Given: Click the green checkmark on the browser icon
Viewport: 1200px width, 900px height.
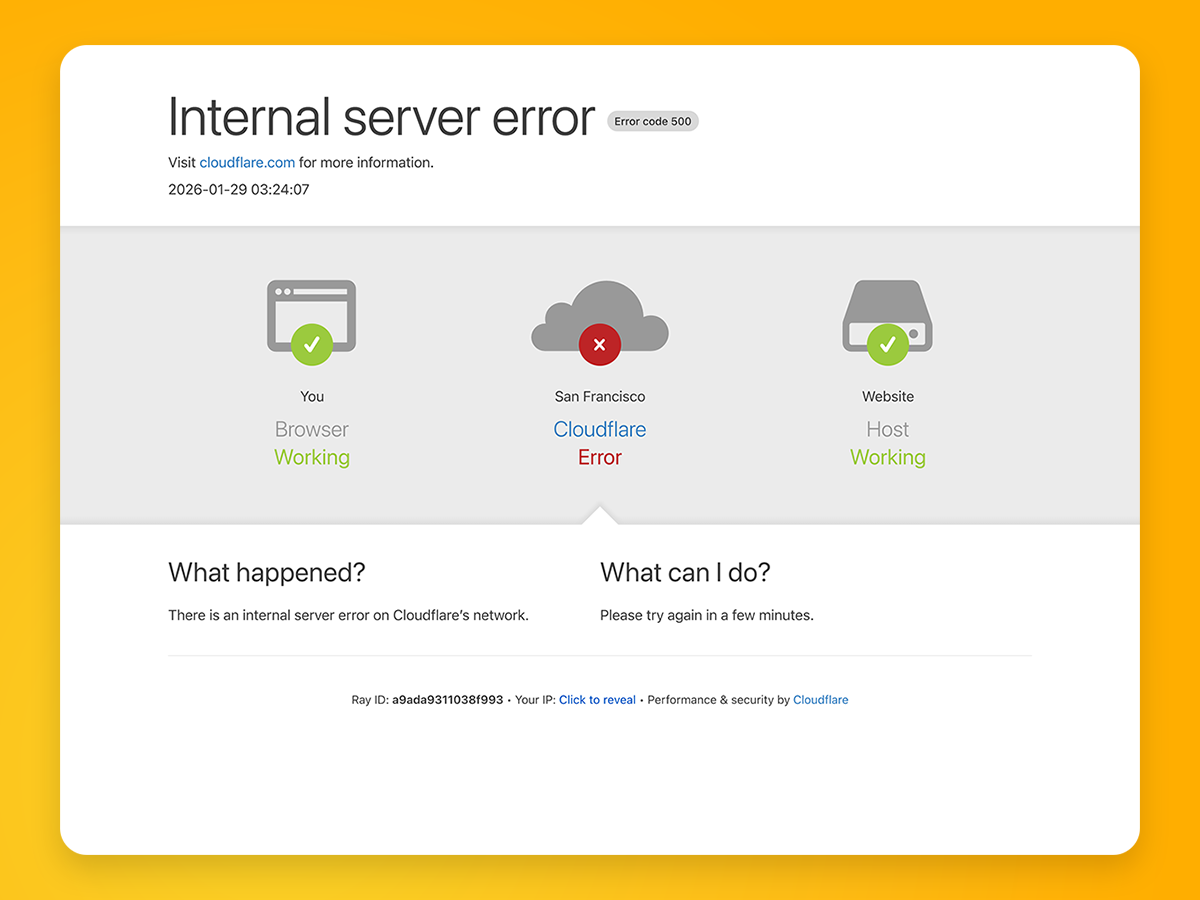Looking at the screenshot, I should click(311, 344).
